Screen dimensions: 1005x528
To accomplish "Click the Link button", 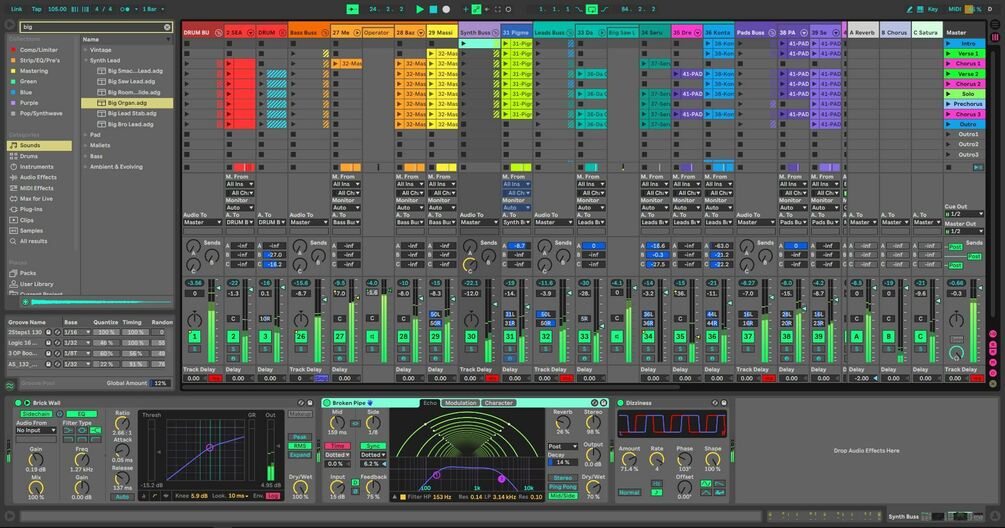I will (17, 9).
